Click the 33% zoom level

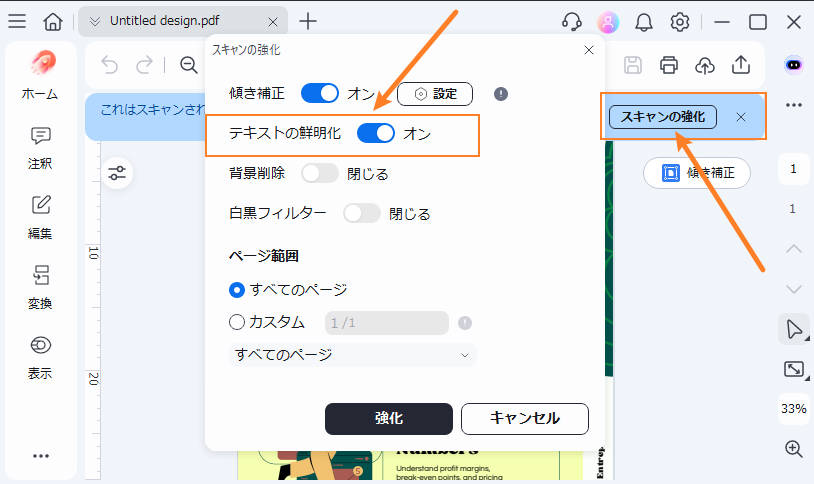(793, 409)
